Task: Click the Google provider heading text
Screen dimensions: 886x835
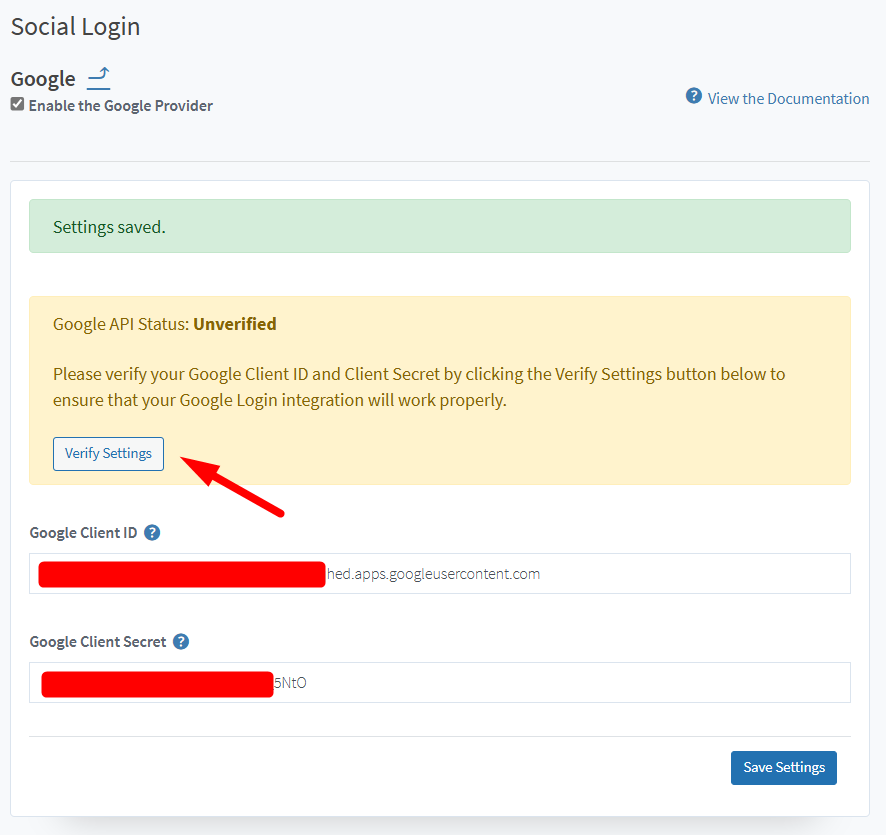Action: (43, 79)
